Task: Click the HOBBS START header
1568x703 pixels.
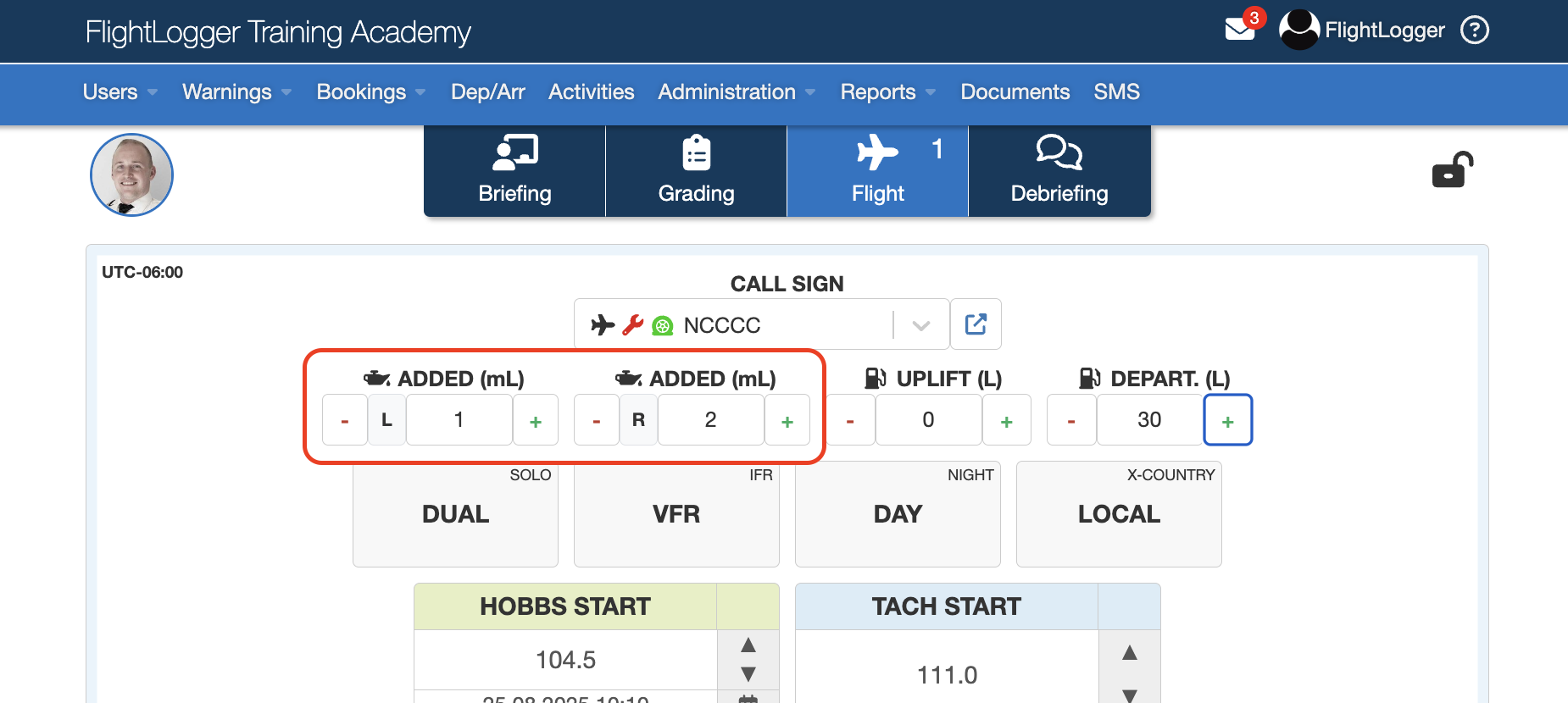Action: tap(565, 606)
